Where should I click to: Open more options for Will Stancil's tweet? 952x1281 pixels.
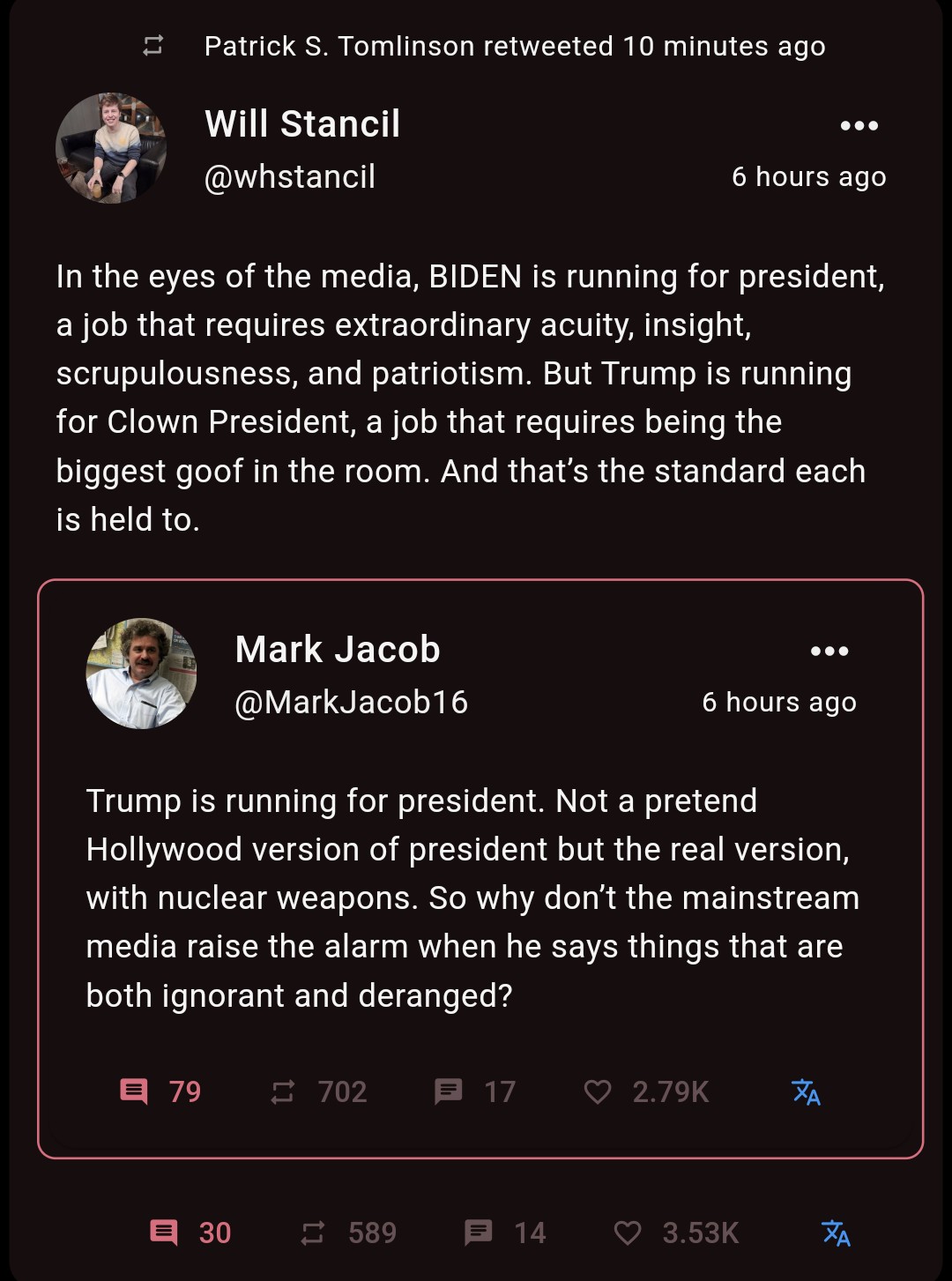coord(859,125)
